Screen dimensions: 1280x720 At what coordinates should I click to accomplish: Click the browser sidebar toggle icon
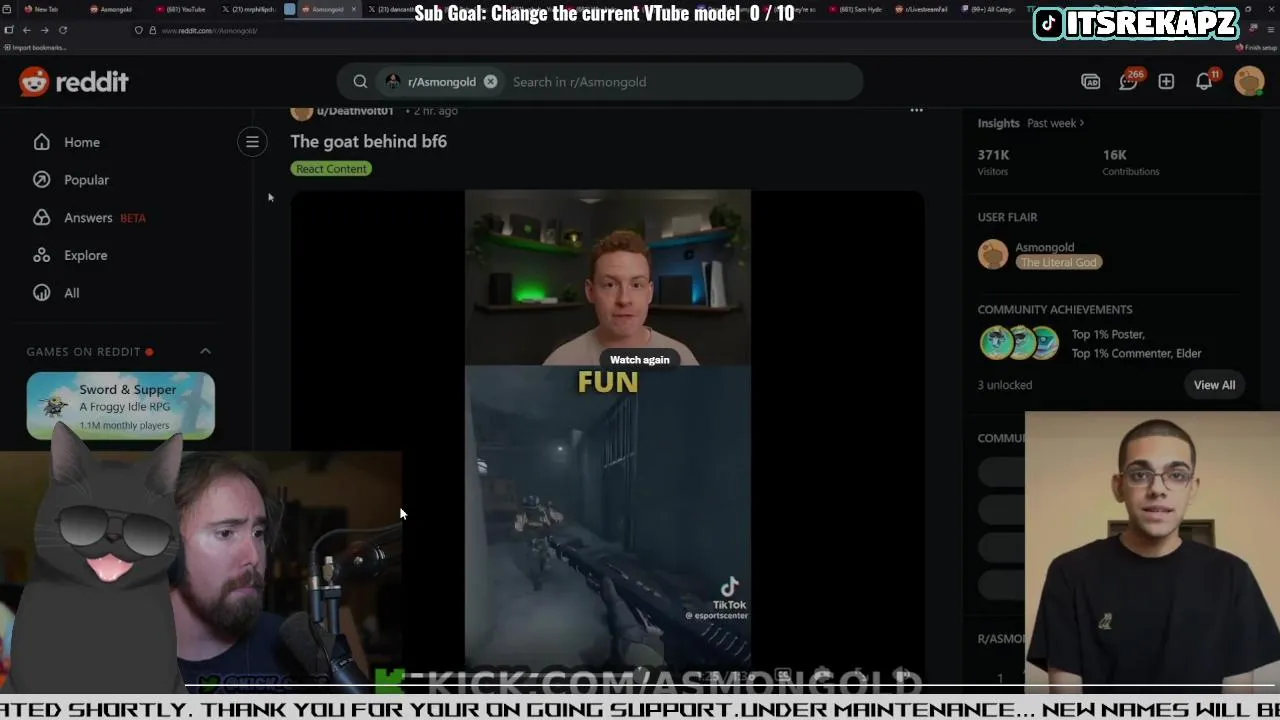click(x=9, y=30)
